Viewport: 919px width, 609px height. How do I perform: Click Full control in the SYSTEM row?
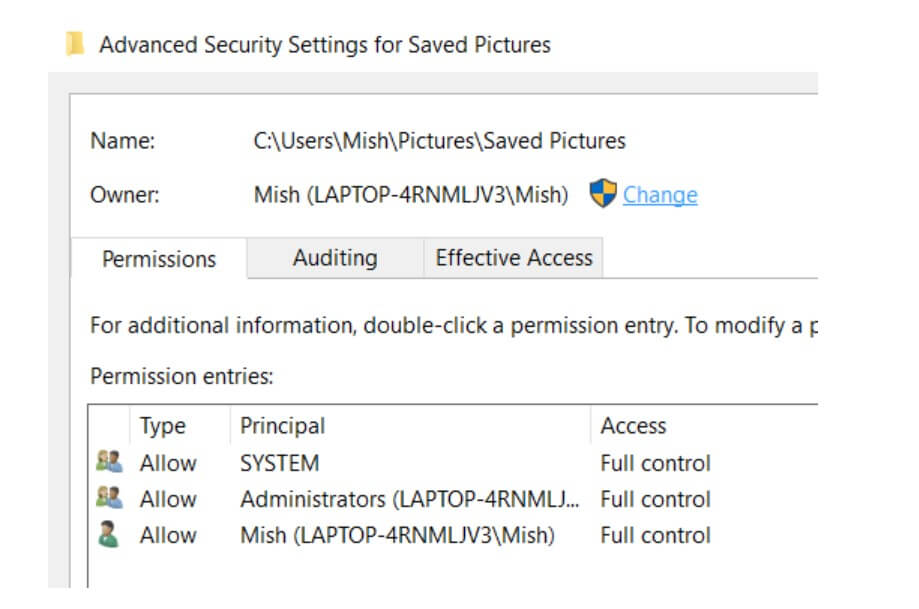(655, 463)
